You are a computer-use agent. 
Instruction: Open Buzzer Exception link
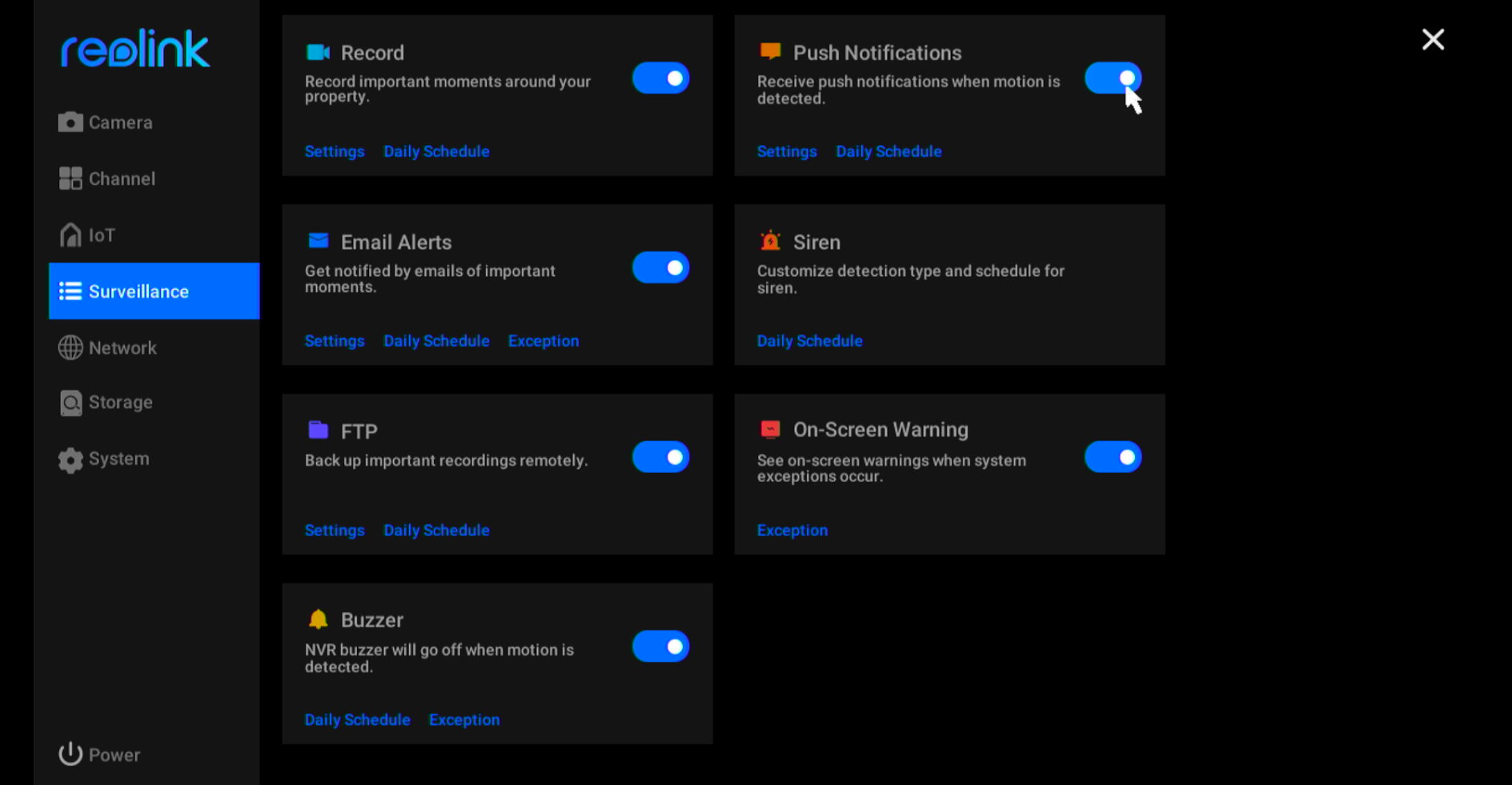point(464,720)
